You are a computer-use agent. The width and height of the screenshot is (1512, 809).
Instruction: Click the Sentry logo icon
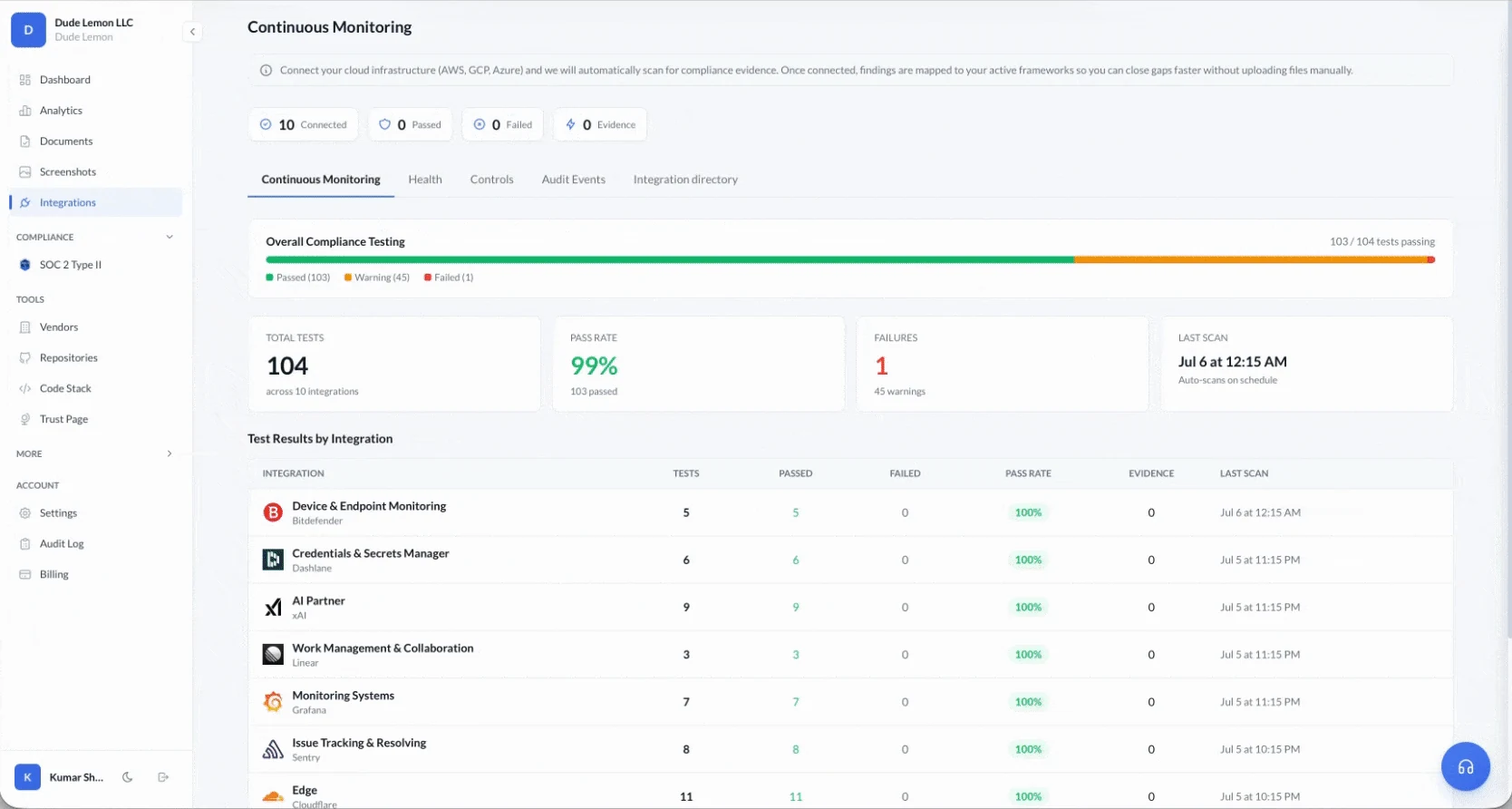click(273, 749)
